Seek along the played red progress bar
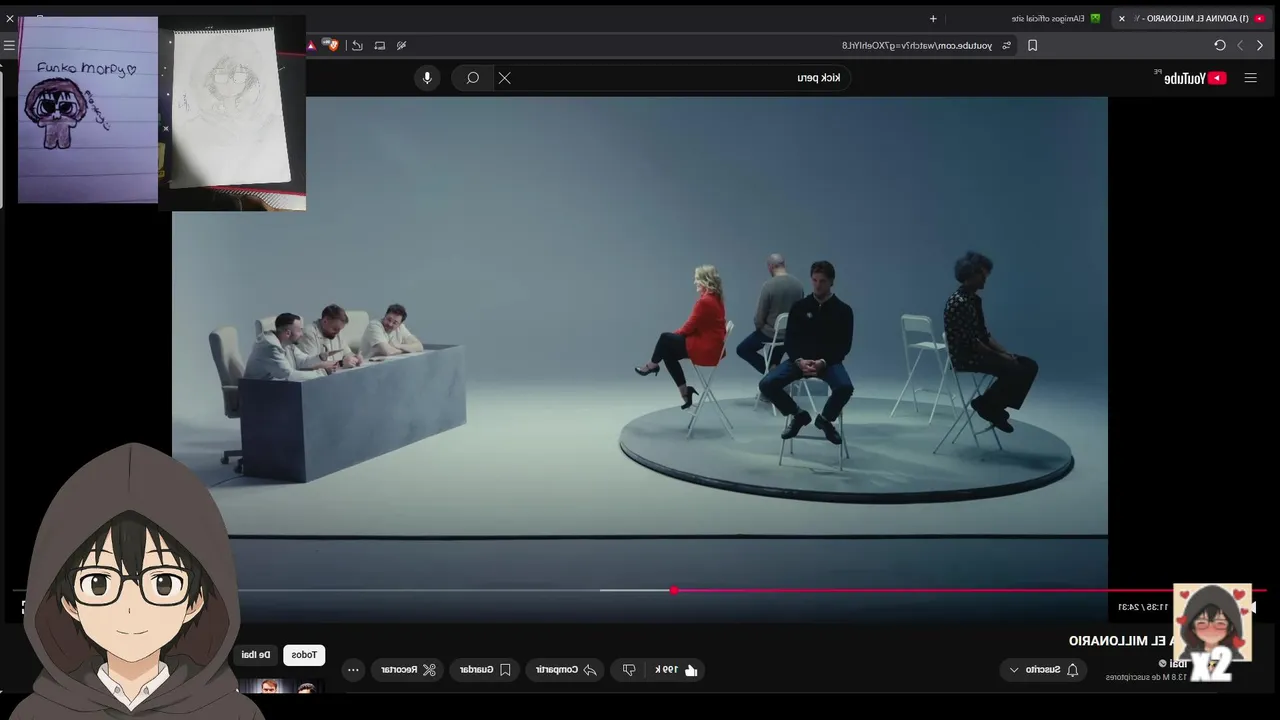 (x=970, y=591)
